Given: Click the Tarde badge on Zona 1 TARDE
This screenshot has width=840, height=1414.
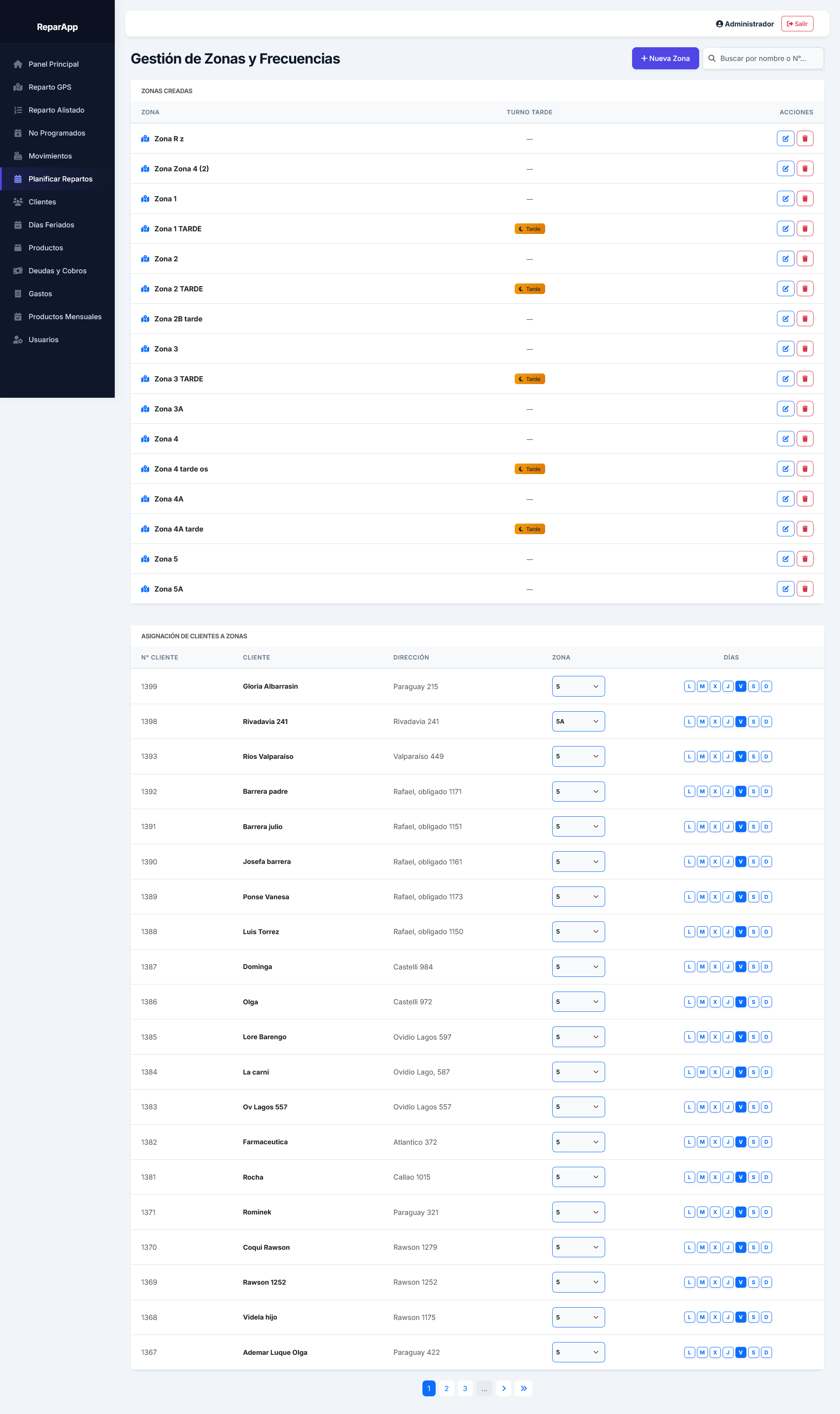Looking at the screenshot, I should click(529, 229).
